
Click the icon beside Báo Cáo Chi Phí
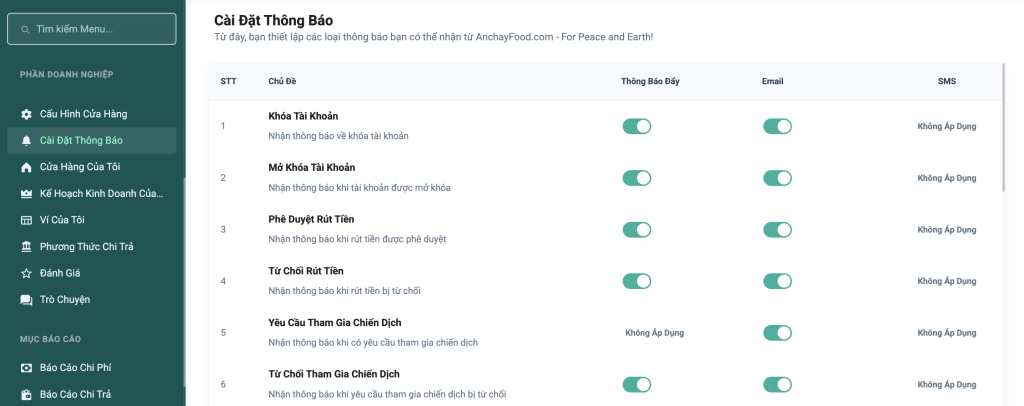click(x=26, y=368)
